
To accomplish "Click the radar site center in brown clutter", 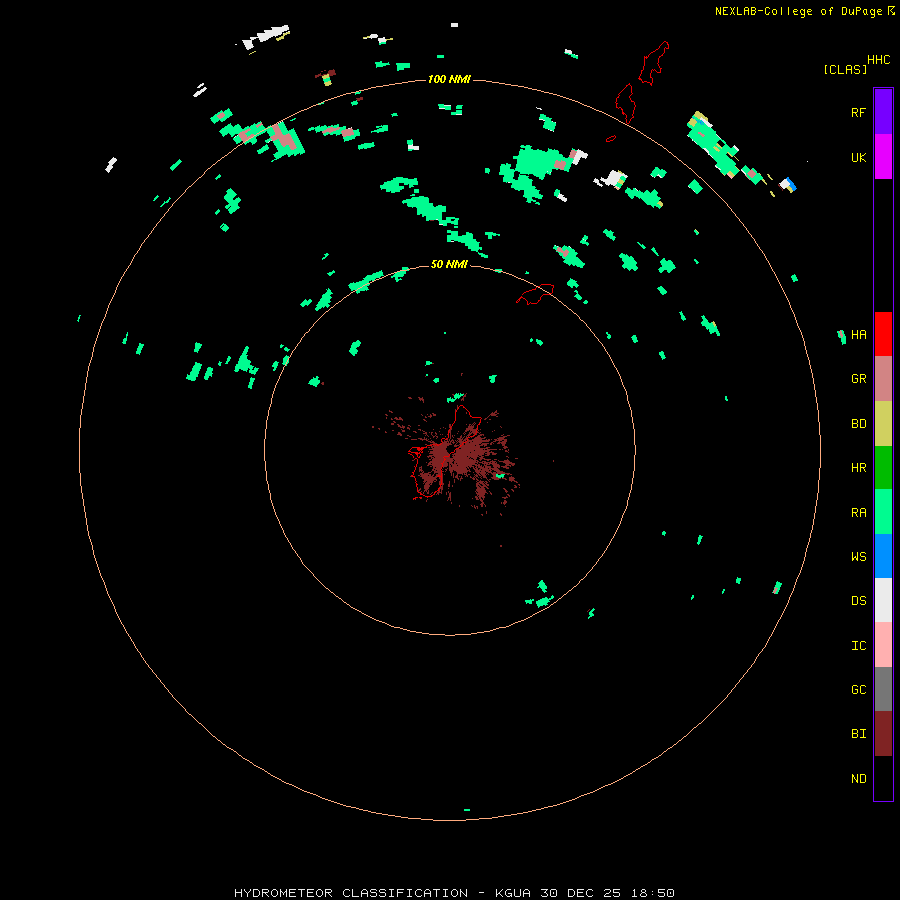I will pos(450,449).
